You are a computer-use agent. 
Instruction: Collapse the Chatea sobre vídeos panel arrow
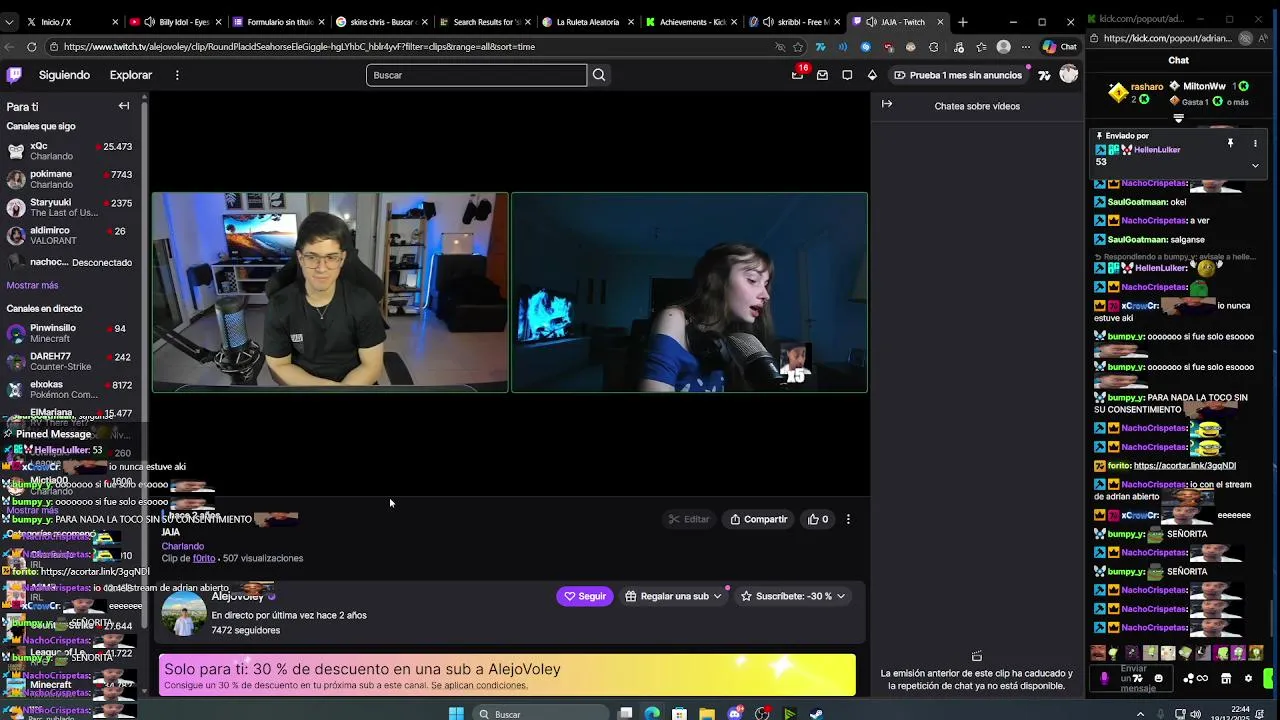[x=887, y=104]
